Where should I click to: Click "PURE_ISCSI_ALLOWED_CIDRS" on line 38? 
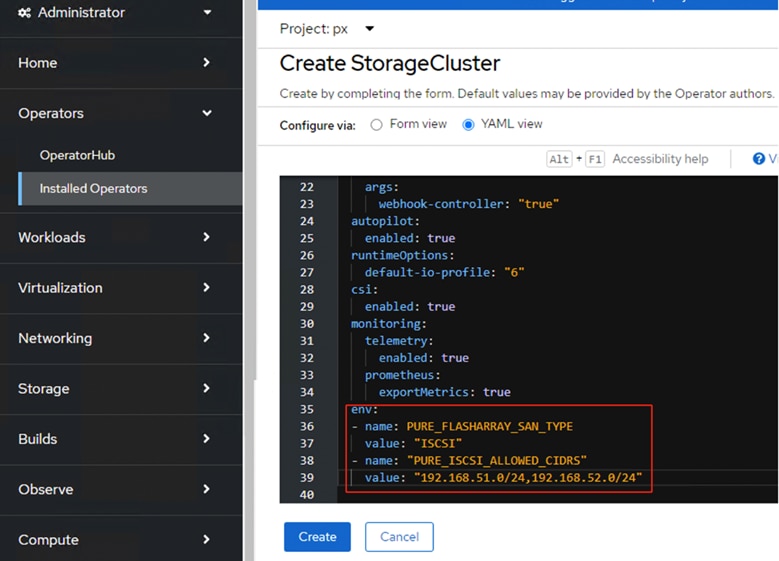pos(497,461)
